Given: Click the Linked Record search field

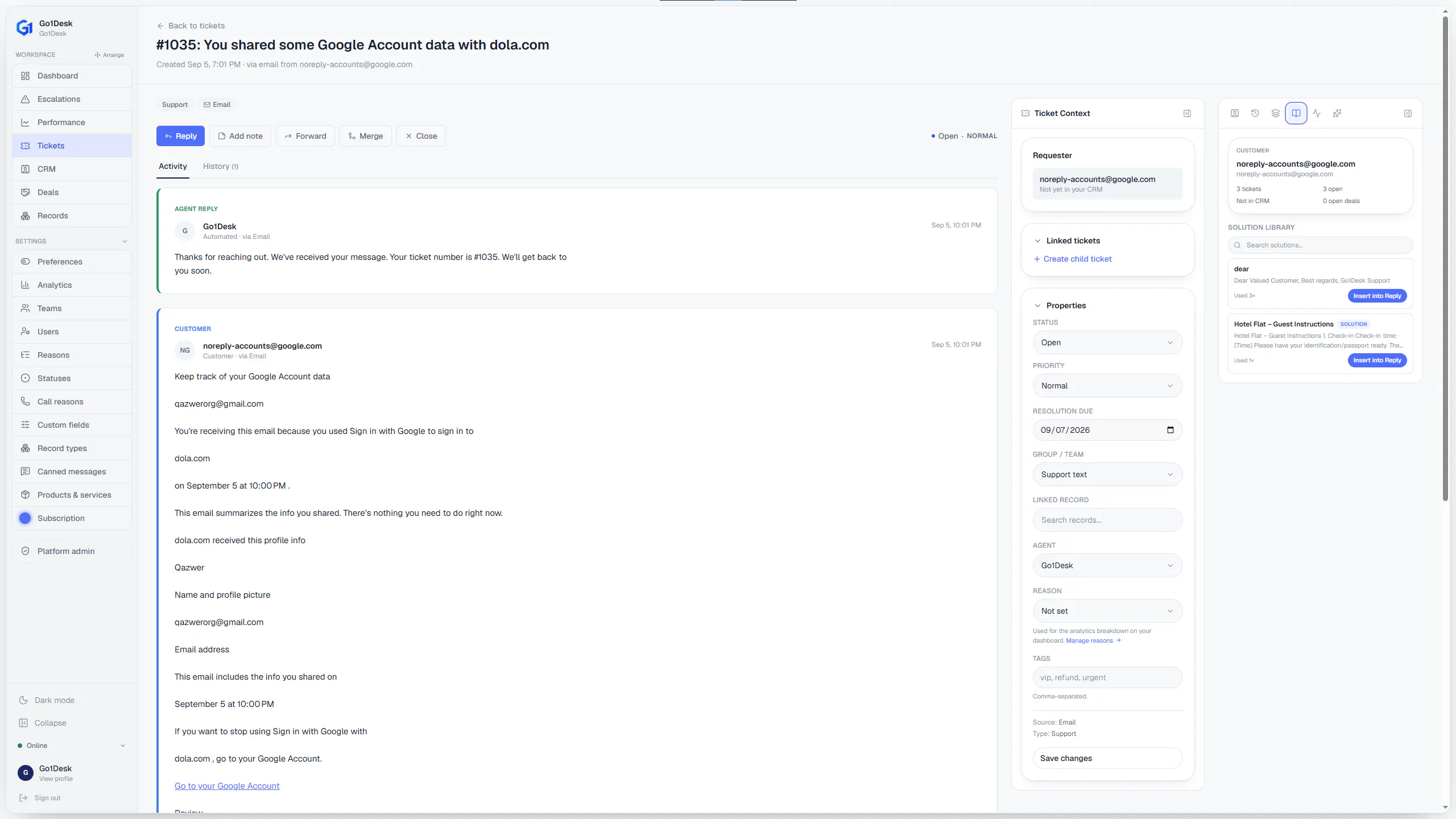Looking at the screenshot, I should 1107,520.
